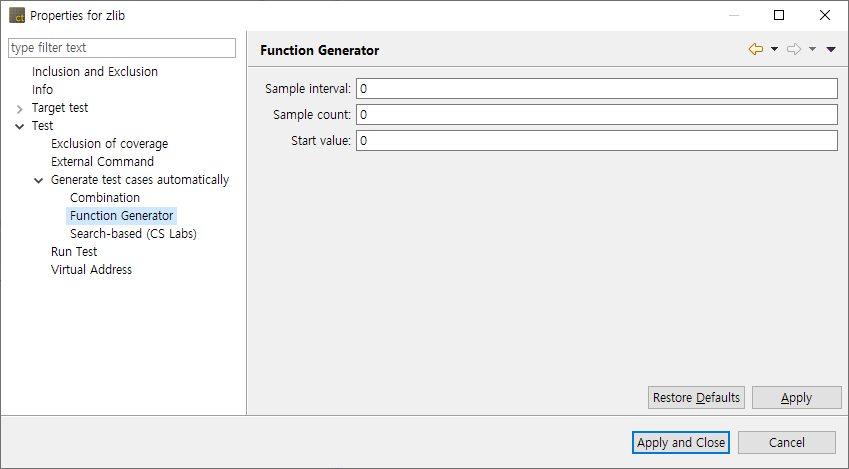Image resolution: width=849 pixels, height=469 pixels.
Task: Click the type filter text box
Action: [122, 48]
